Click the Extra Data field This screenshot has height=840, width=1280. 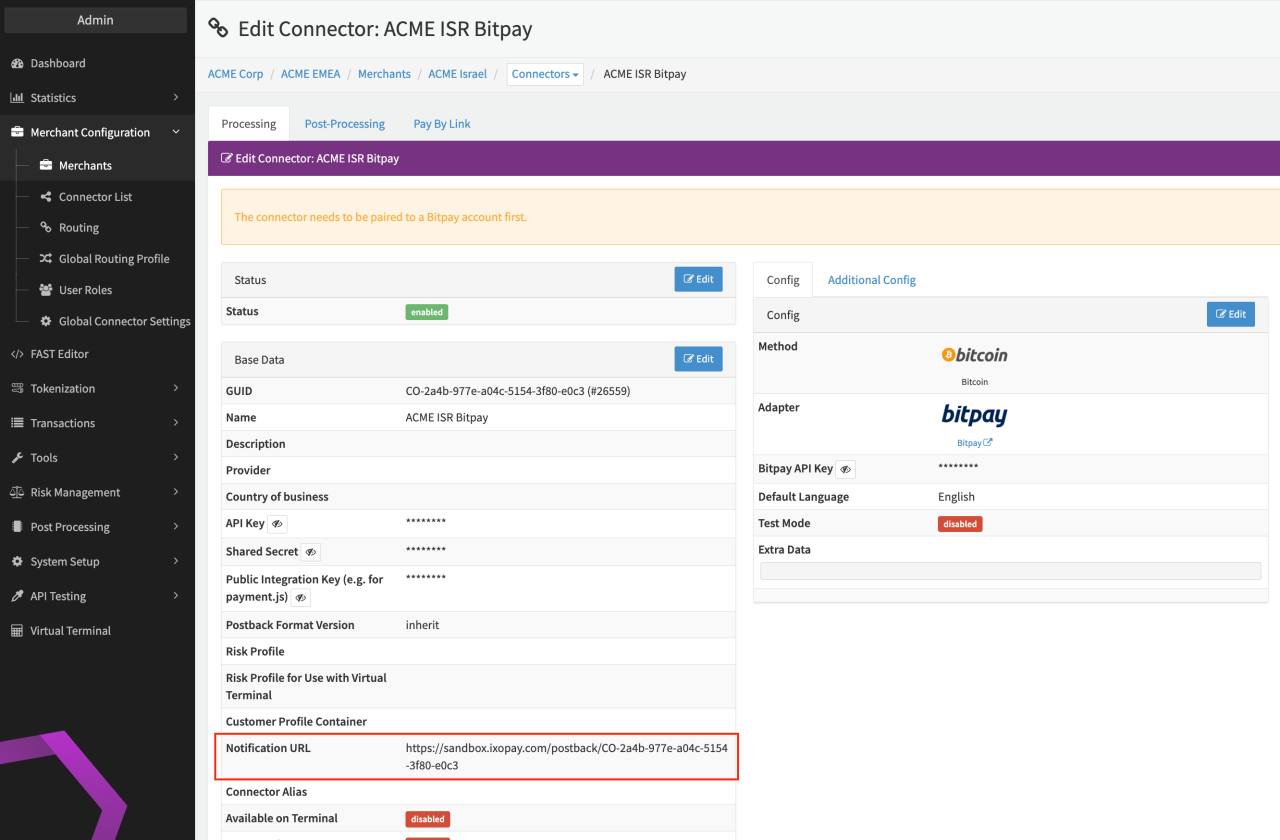tap(1010, 571)
